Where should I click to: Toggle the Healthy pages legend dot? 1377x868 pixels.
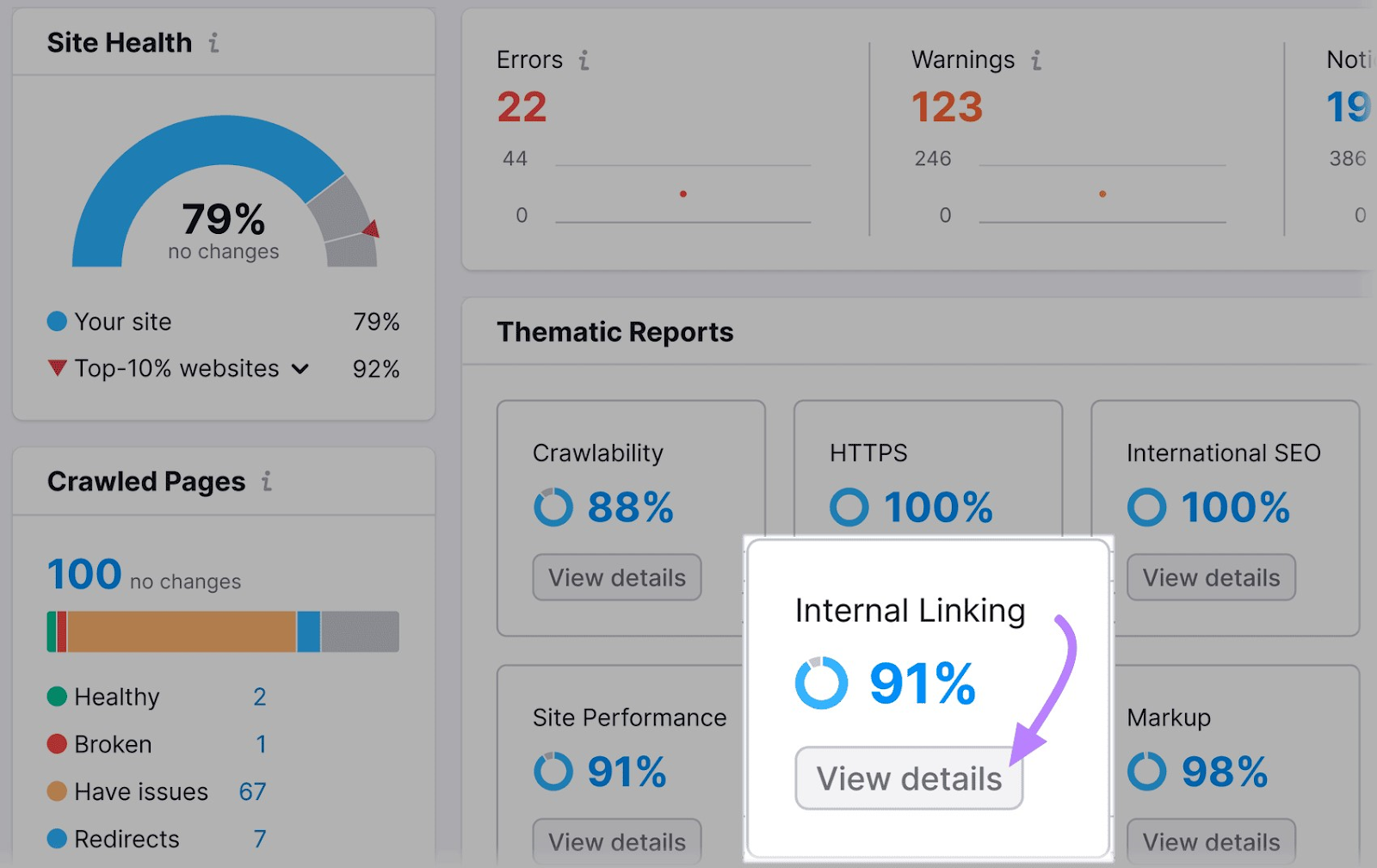(57, 697)
